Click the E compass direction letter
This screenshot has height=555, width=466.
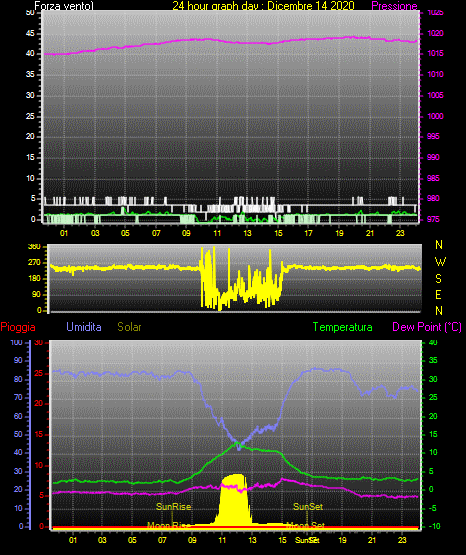[438, 294]
